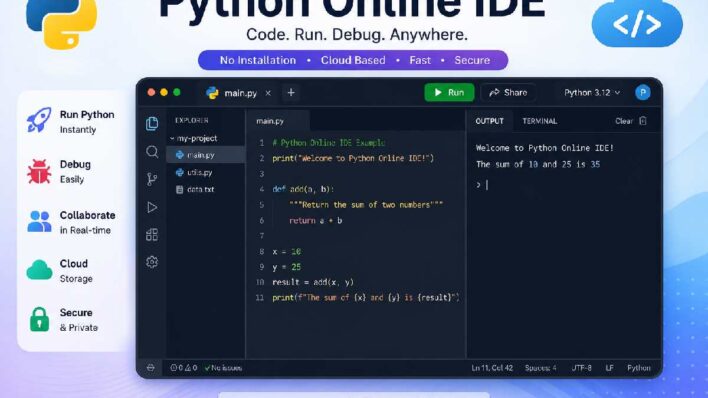This screenshot has height=398, width=708.
Task: Click the status bar remote icon
Action: click(151, 368)
